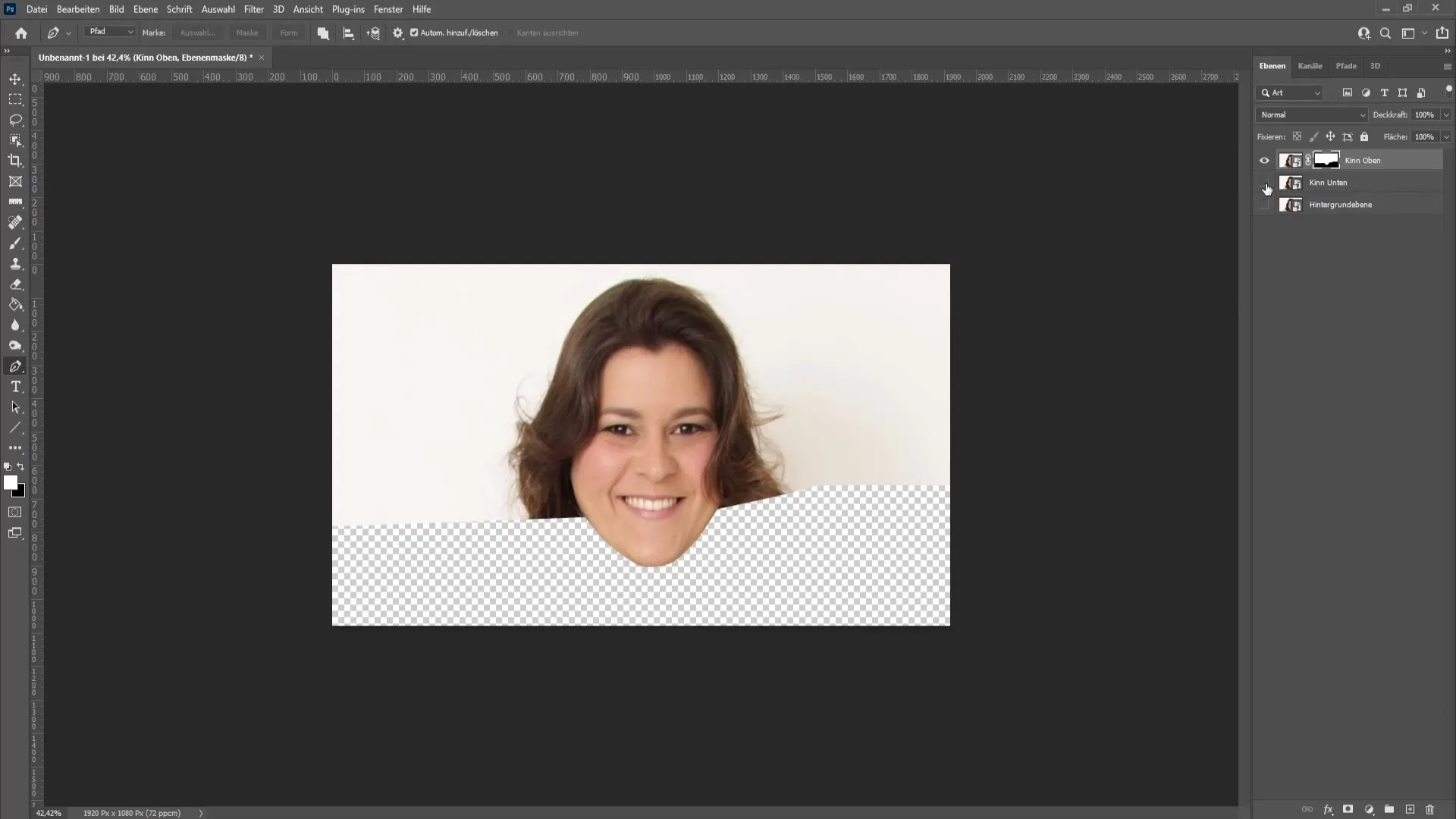Switch to the Kanäle tab
Screen dimensions: 1456x819
pyautogui.click(x=1310, y=65)
